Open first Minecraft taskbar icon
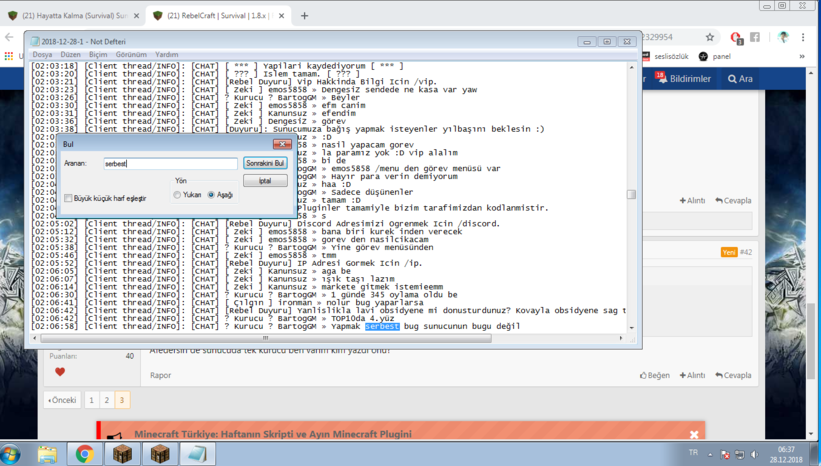This screenshot has width=821, height=466. point(122,454)
